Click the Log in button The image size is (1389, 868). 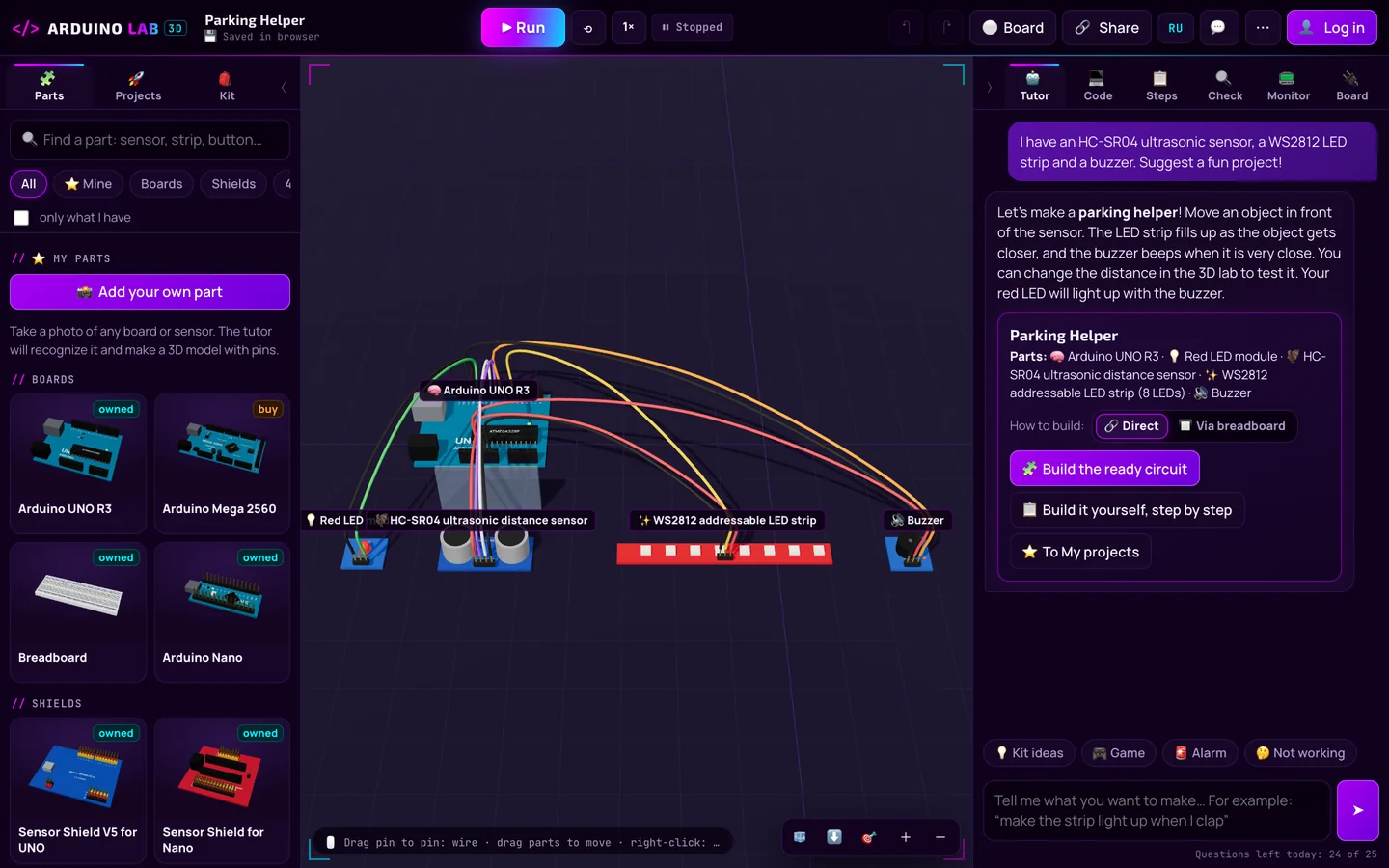click(1332, 28)
